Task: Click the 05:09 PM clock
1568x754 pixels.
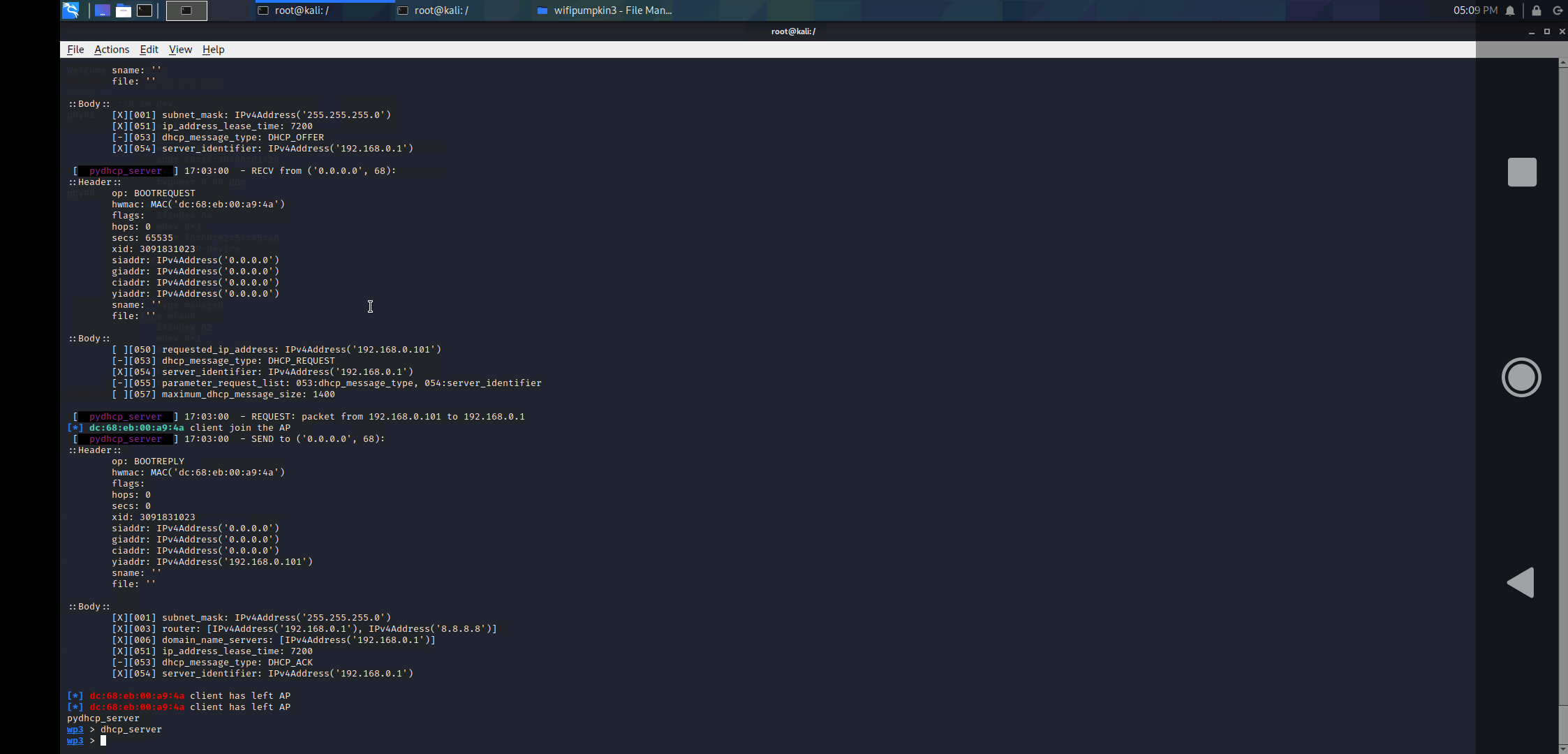Action: tap(1475, 10)
